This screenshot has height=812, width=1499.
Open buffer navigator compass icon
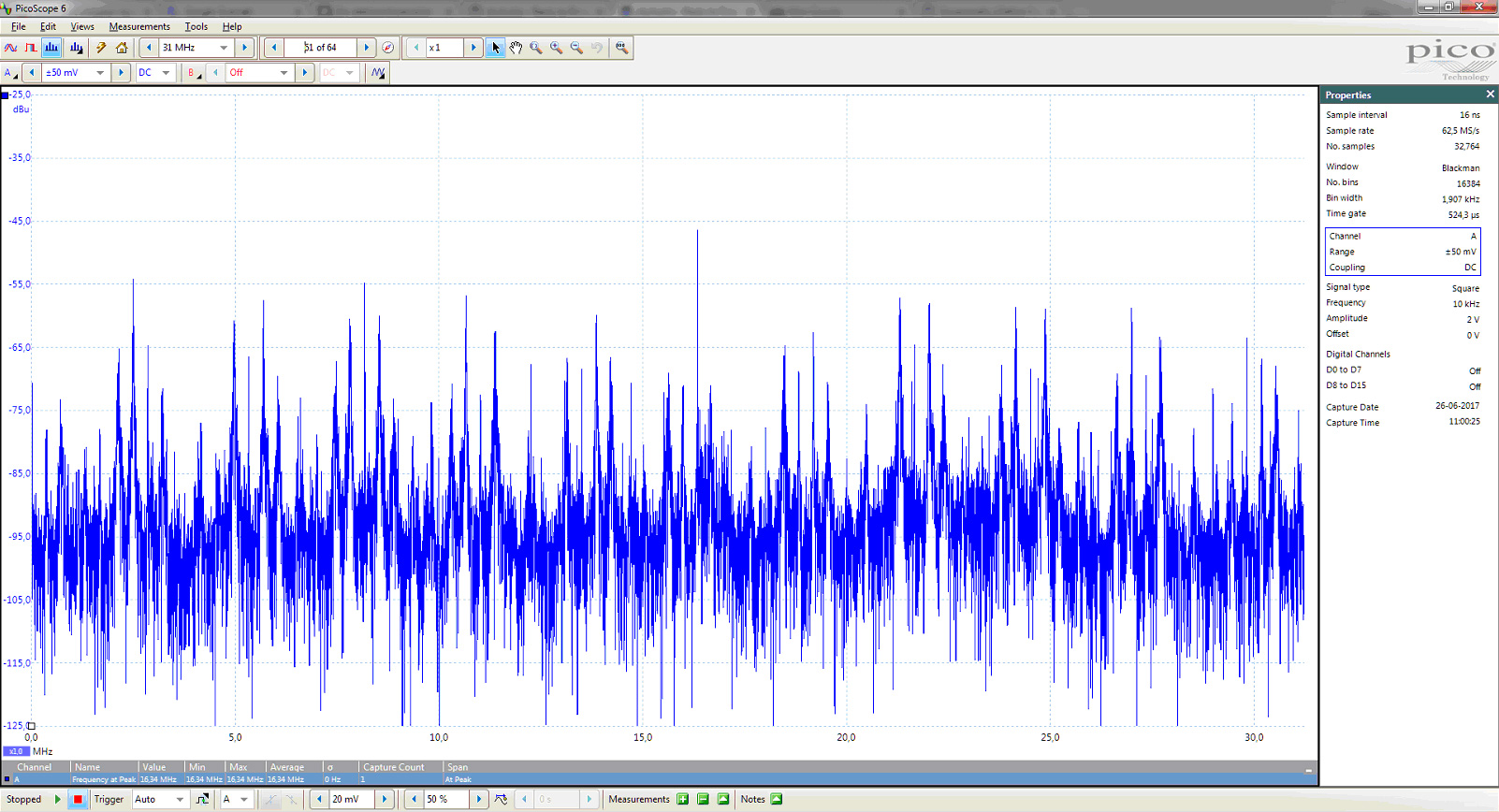(388, 48)
